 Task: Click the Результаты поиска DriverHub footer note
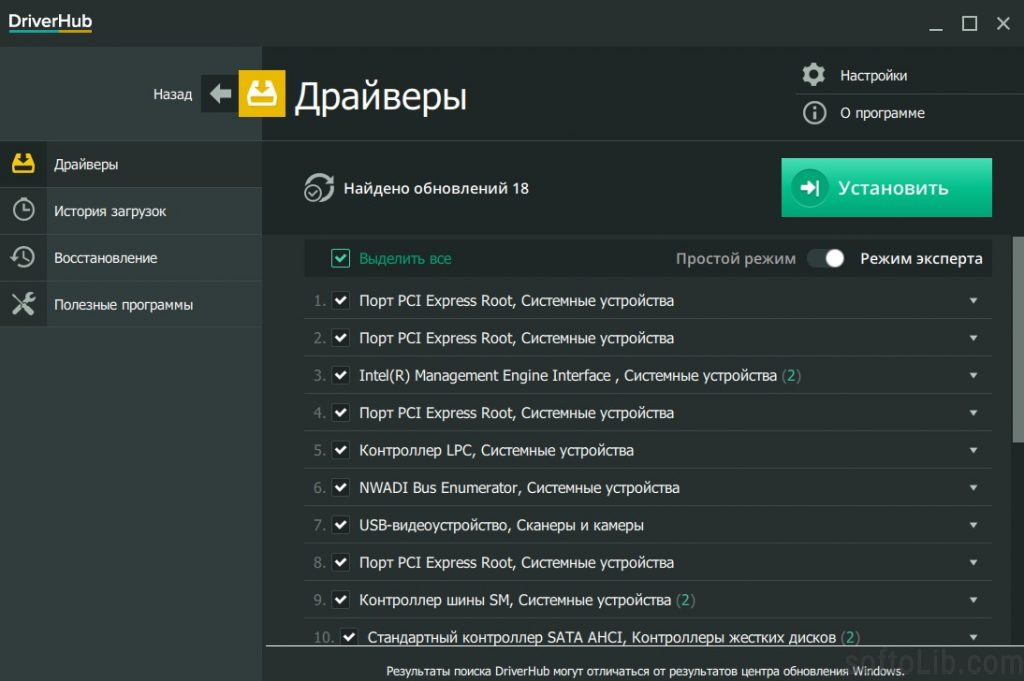(x=645, y=671)
